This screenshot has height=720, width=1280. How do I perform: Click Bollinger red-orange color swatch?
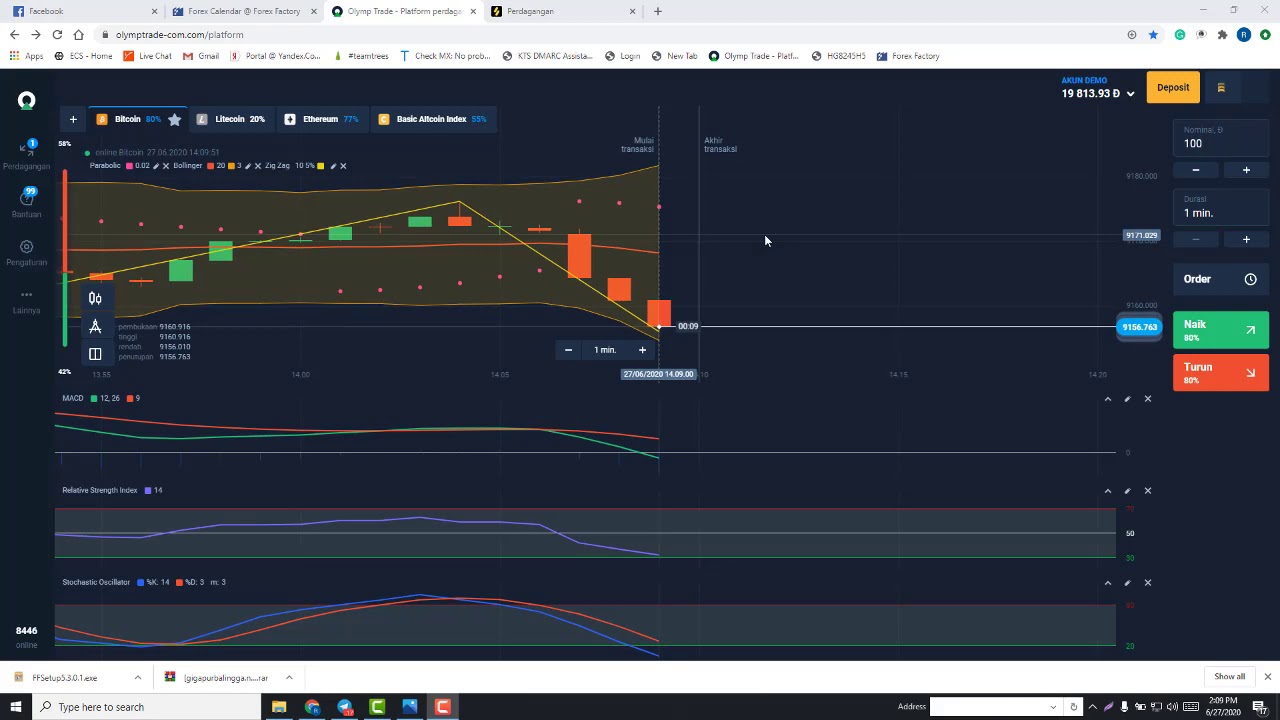click(x=211, y=166)
